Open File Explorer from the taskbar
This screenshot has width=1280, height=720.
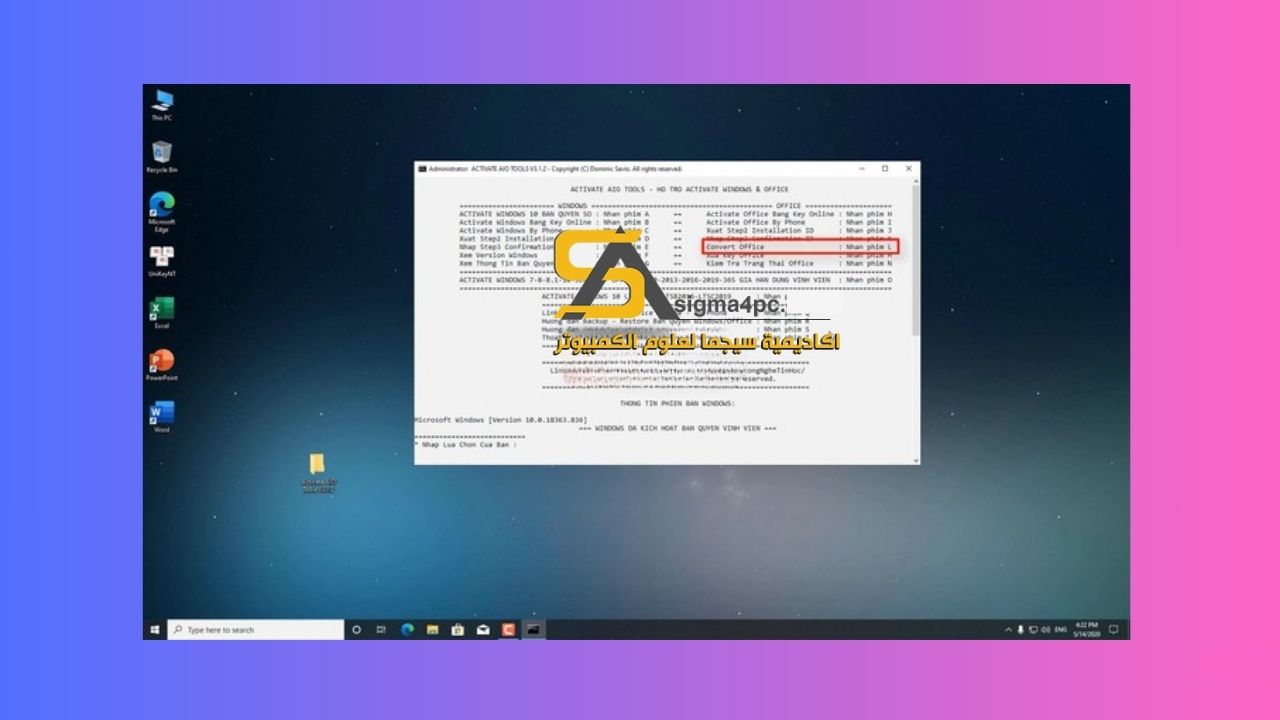pyautogui.click(x=433, y=630)
